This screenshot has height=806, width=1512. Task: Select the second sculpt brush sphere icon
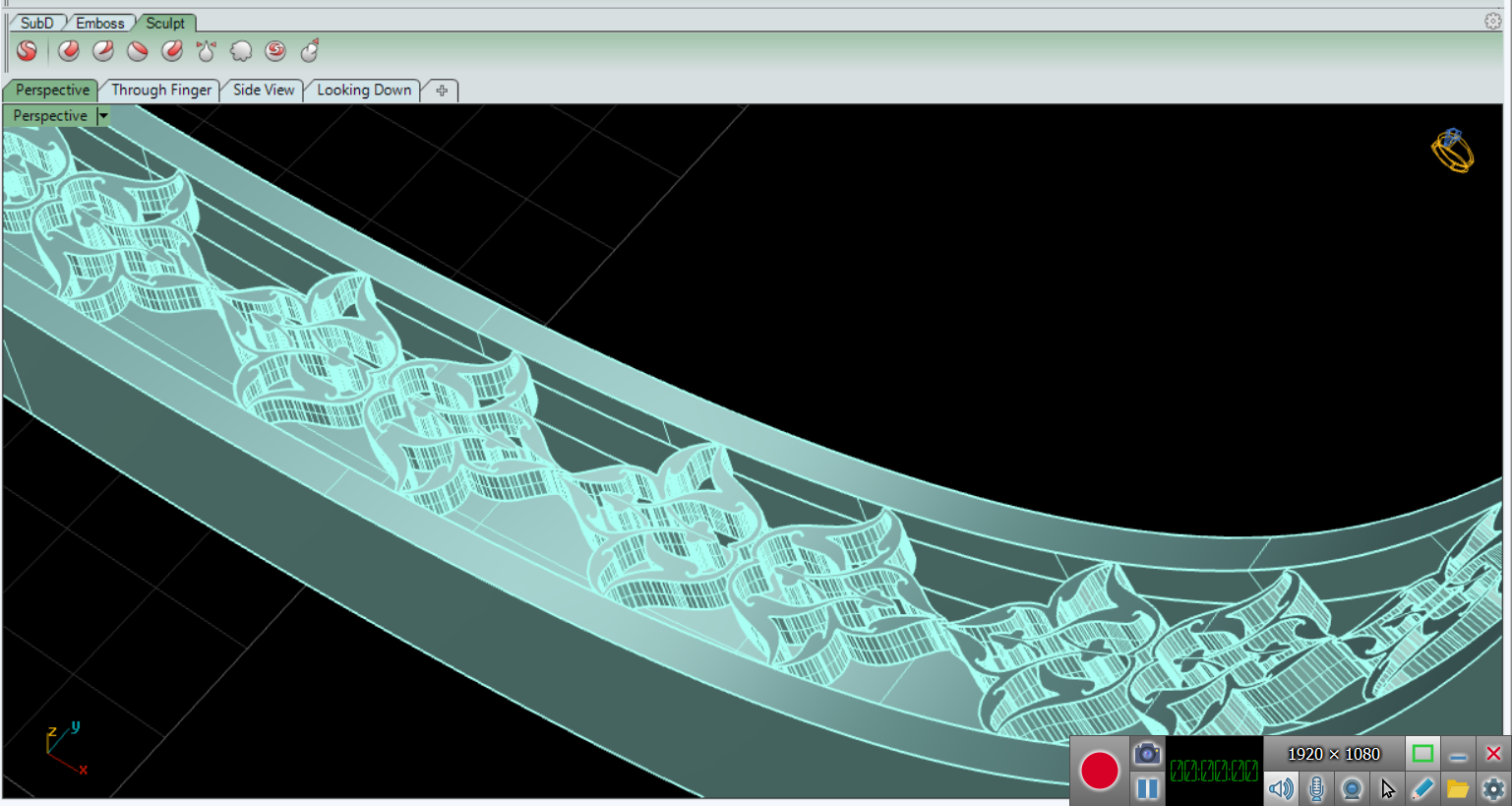pos(103,51)
